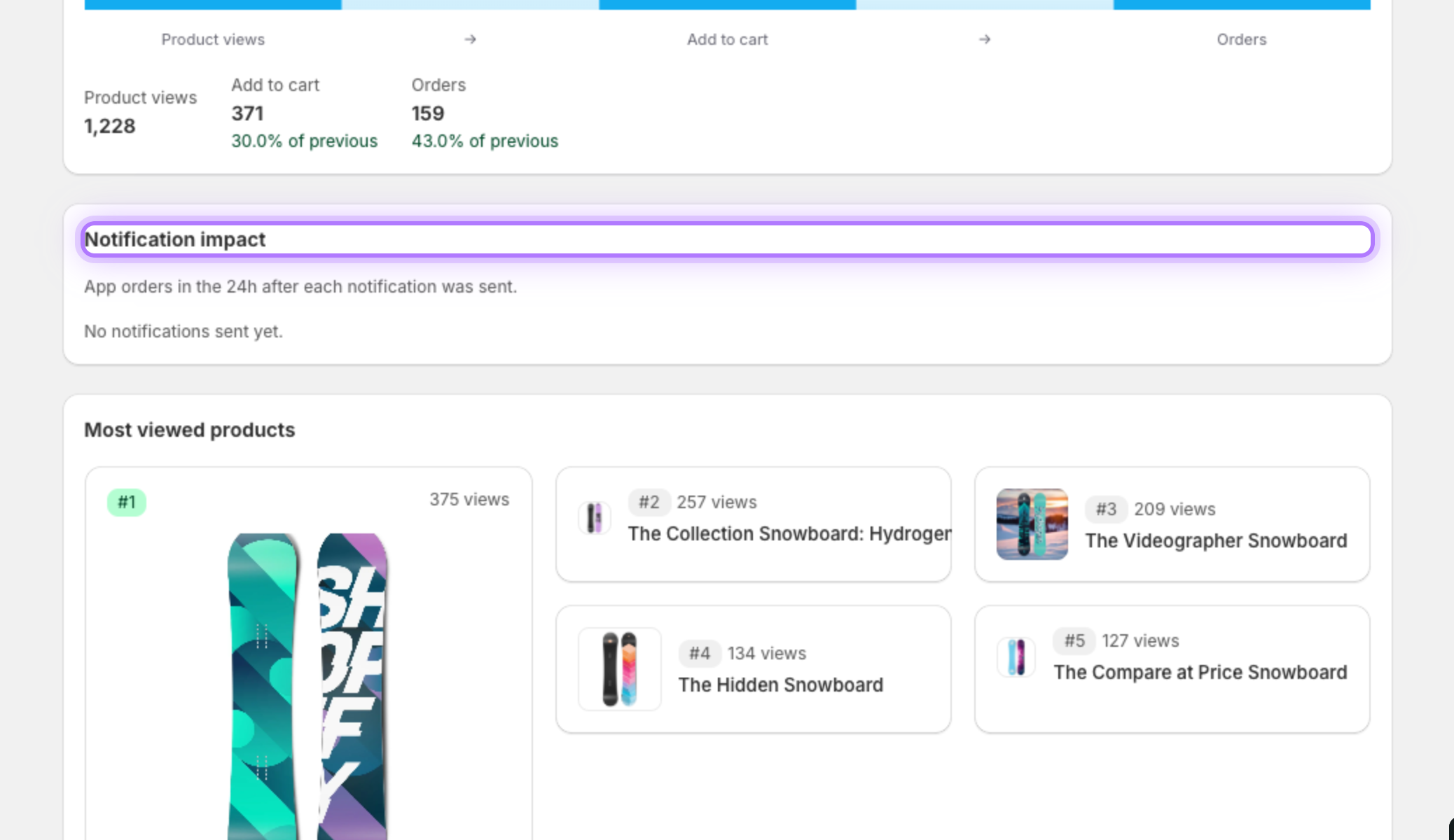Click the "1,228" product views value
The image size is (1454, 840).
tap(110, 126)
